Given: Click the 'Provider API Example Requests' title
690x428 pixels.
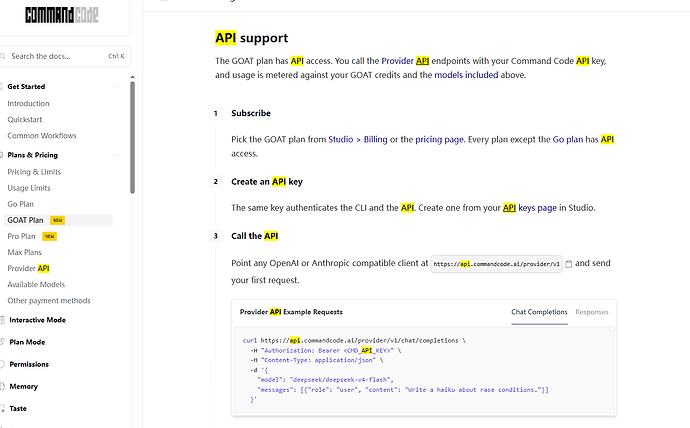Looking at the screenshot, I should pos(291,312).
